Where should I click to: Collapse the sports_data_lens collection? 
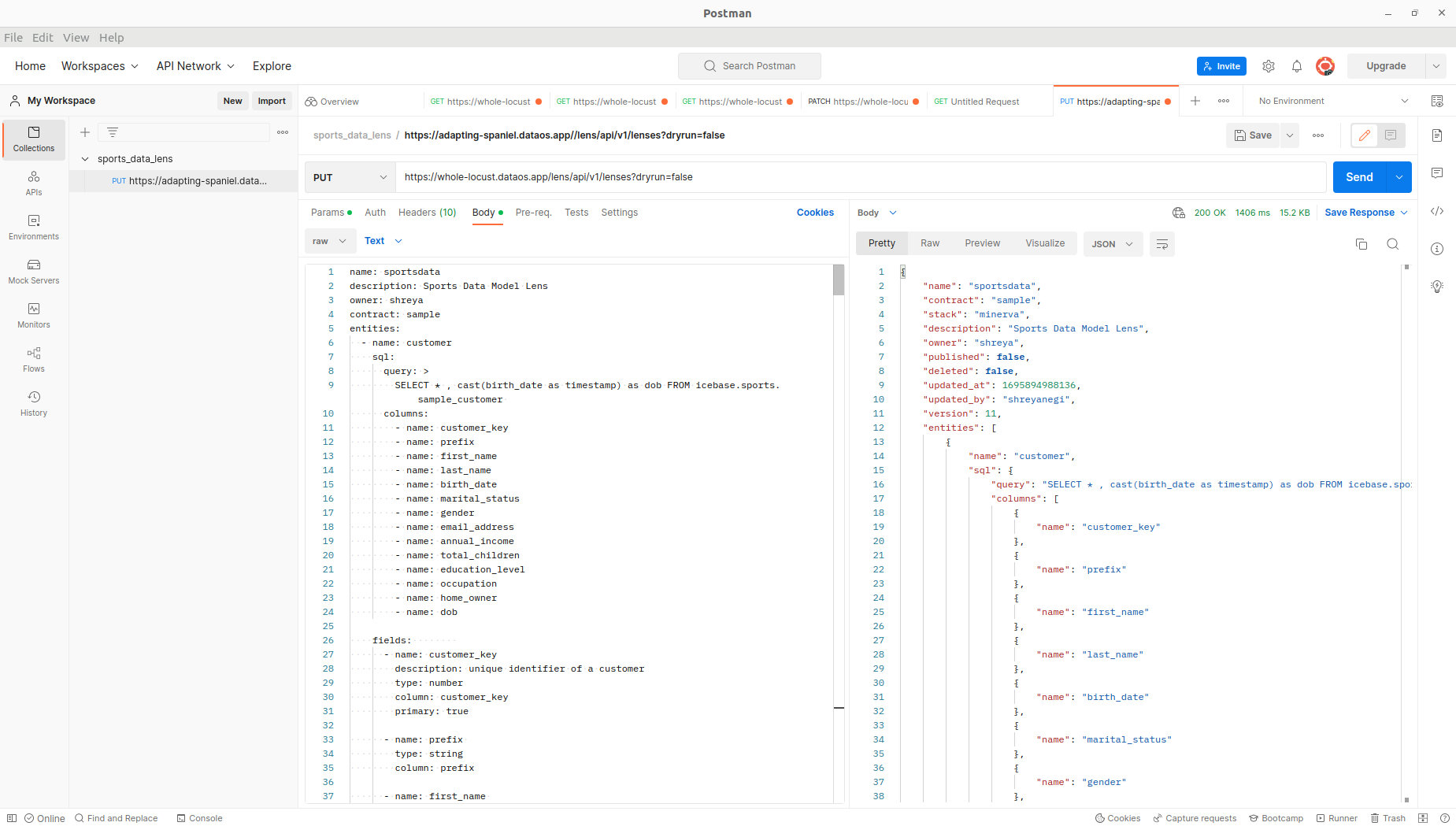tap(85, 159)
